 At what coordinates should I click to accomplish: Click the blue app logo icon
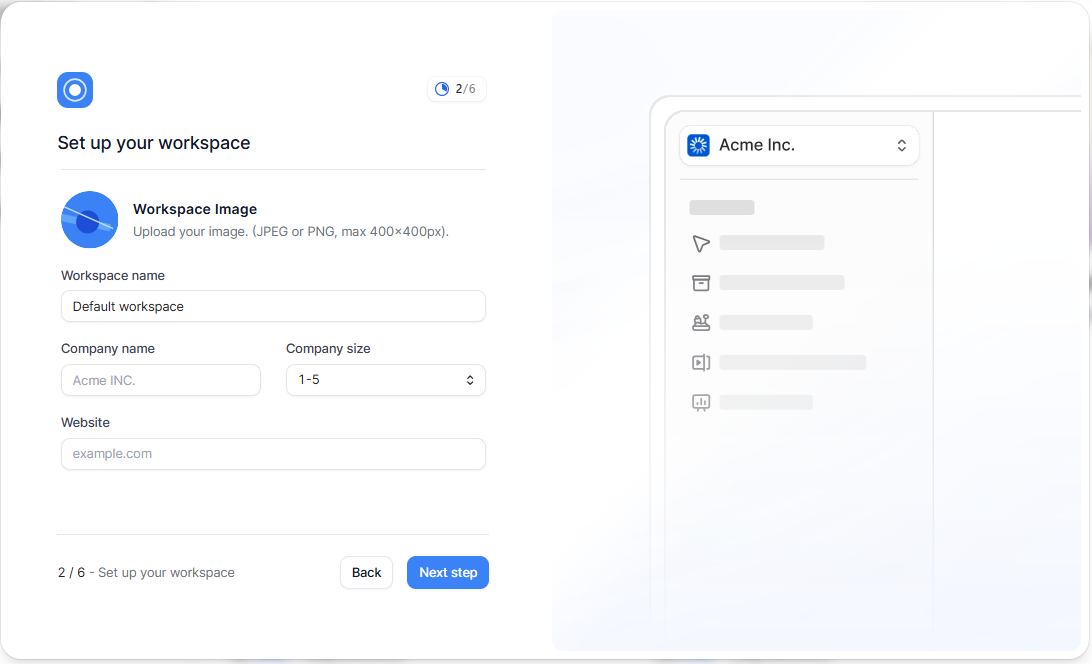[x=75, y=90]
